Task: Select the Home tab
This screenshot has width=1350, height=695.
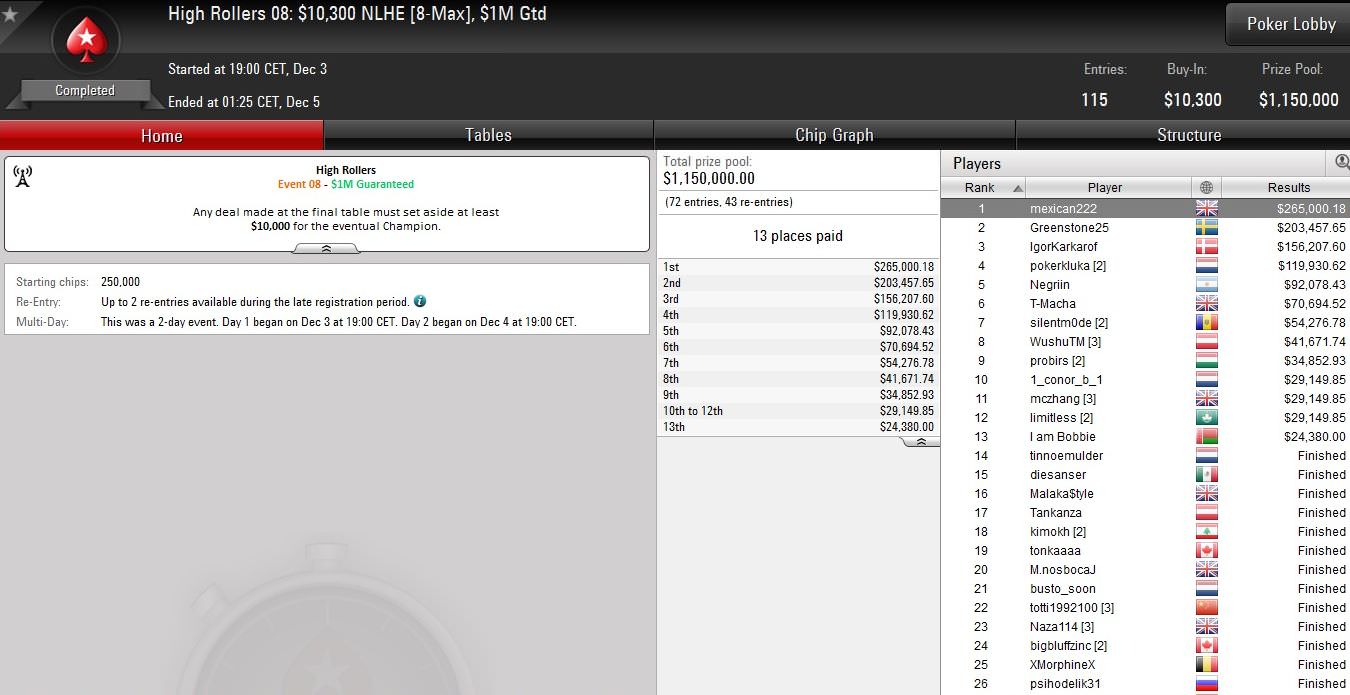Action: pyautogui.click(x=161, y=135)
